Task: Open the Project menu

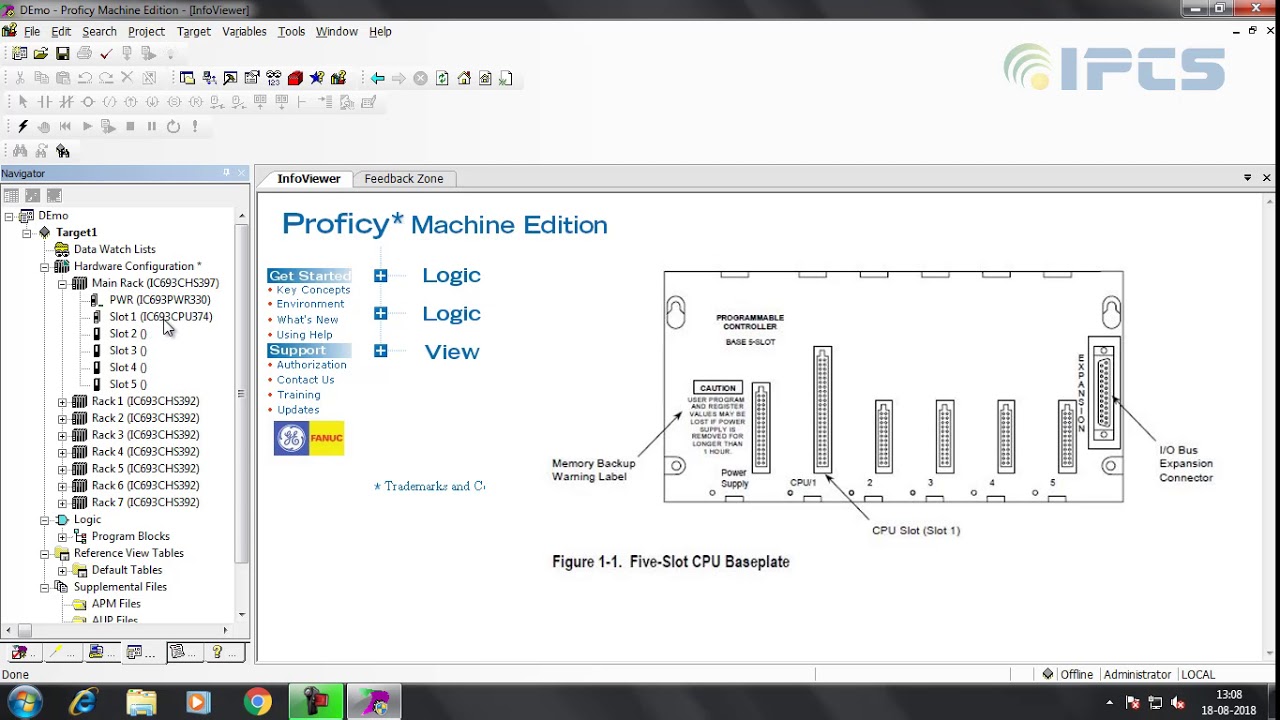Action: tap(146, 31)
